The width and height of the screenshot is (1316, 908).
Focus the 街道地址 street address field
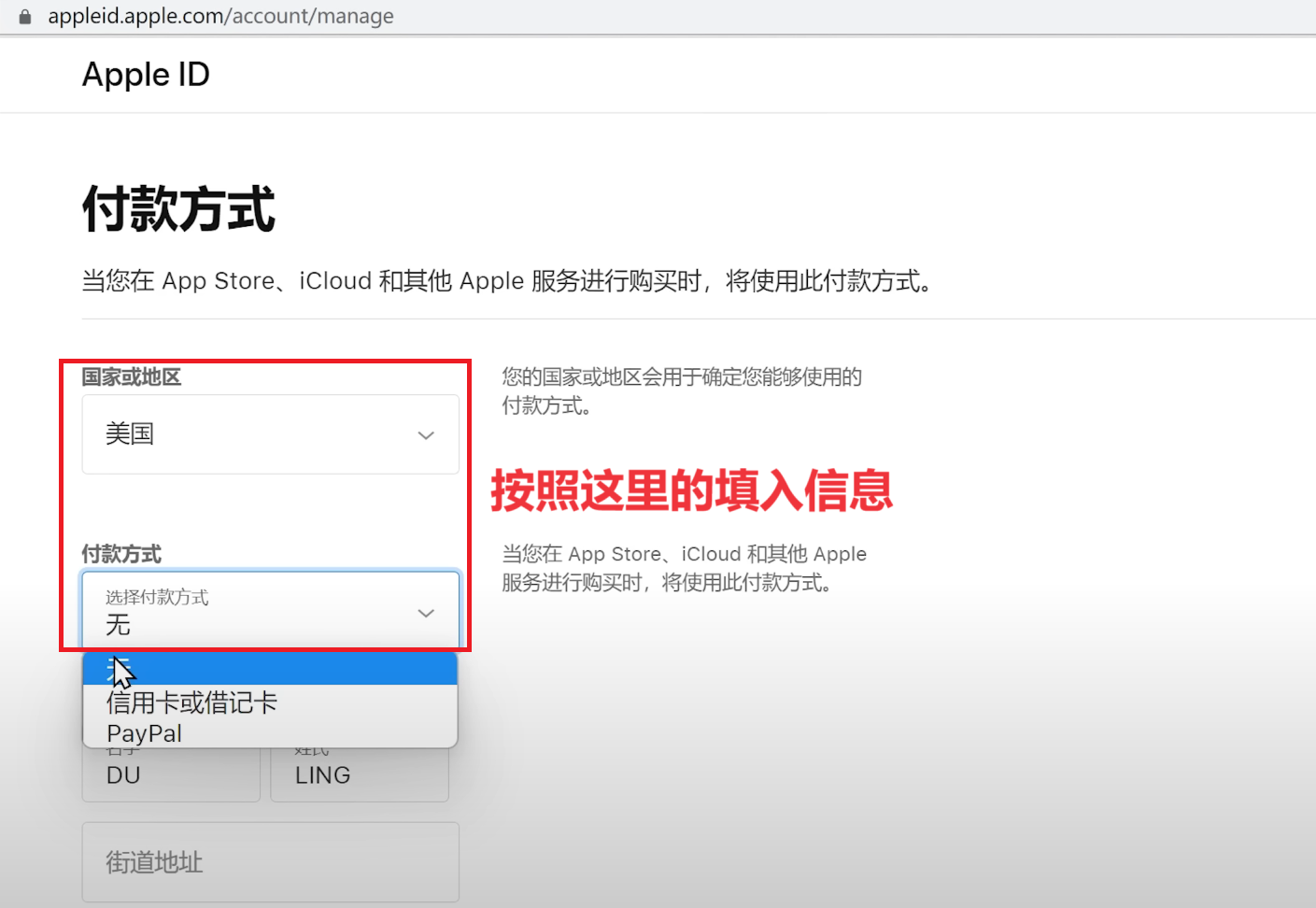click(x=270, y=862)
